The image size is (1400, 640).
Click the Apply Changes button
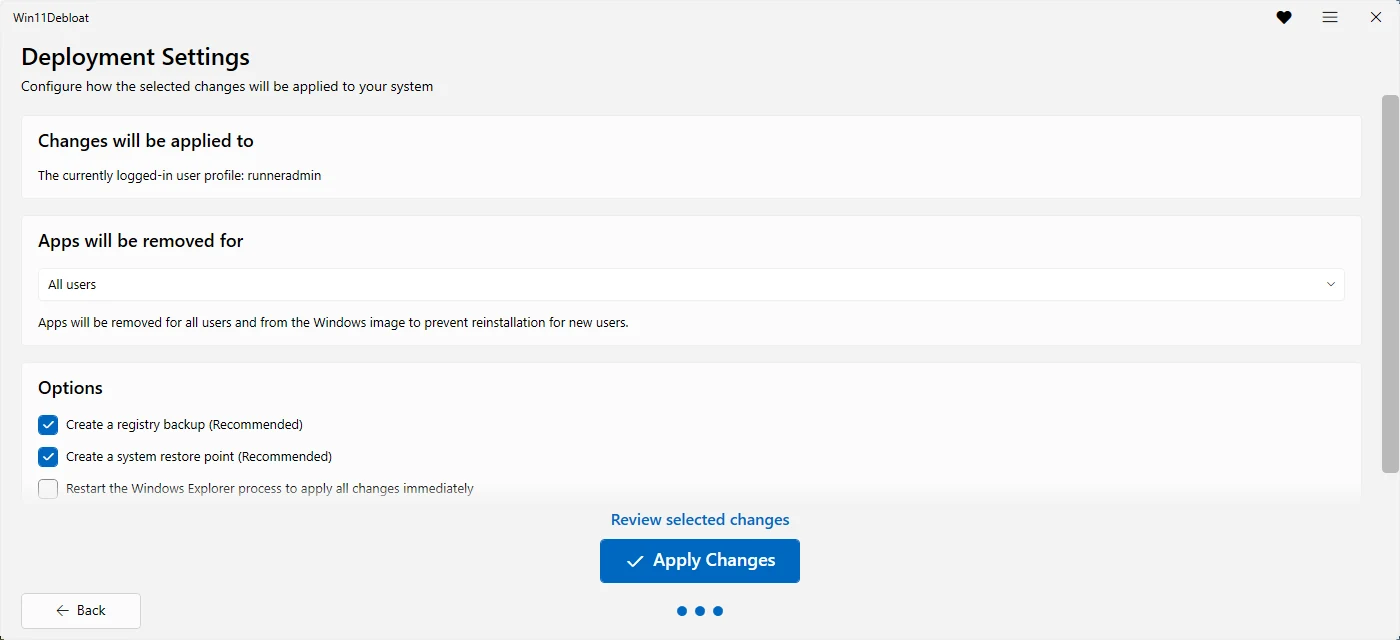point(700,561)
